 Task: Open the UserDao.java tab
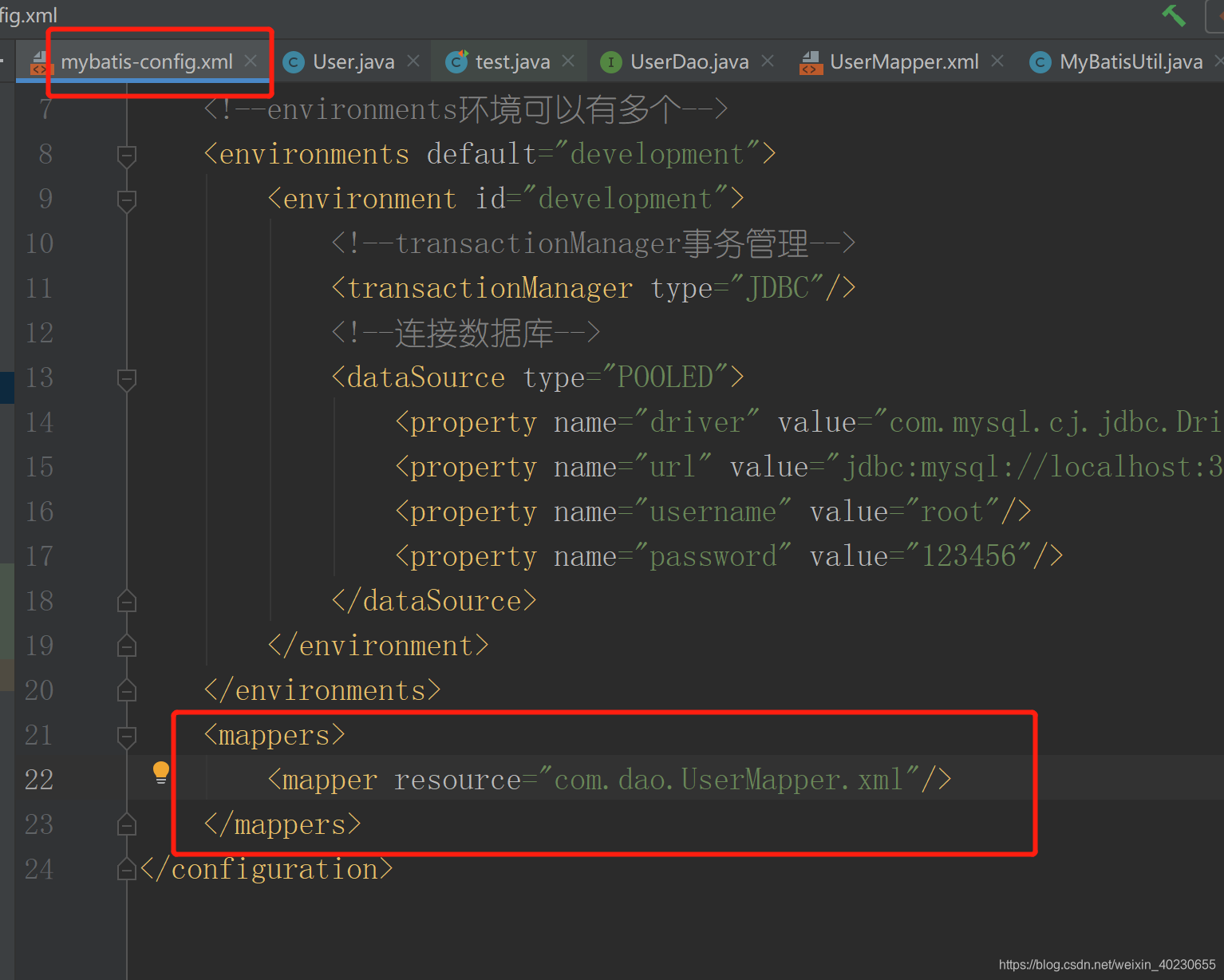[x=689, y=61]
